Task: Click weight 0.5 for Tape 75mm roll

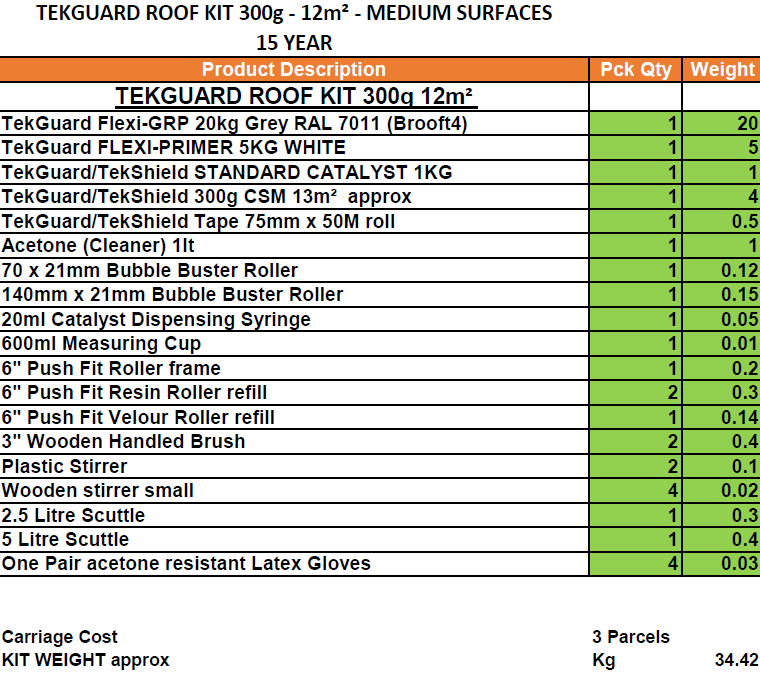Action: pos(721,221)
